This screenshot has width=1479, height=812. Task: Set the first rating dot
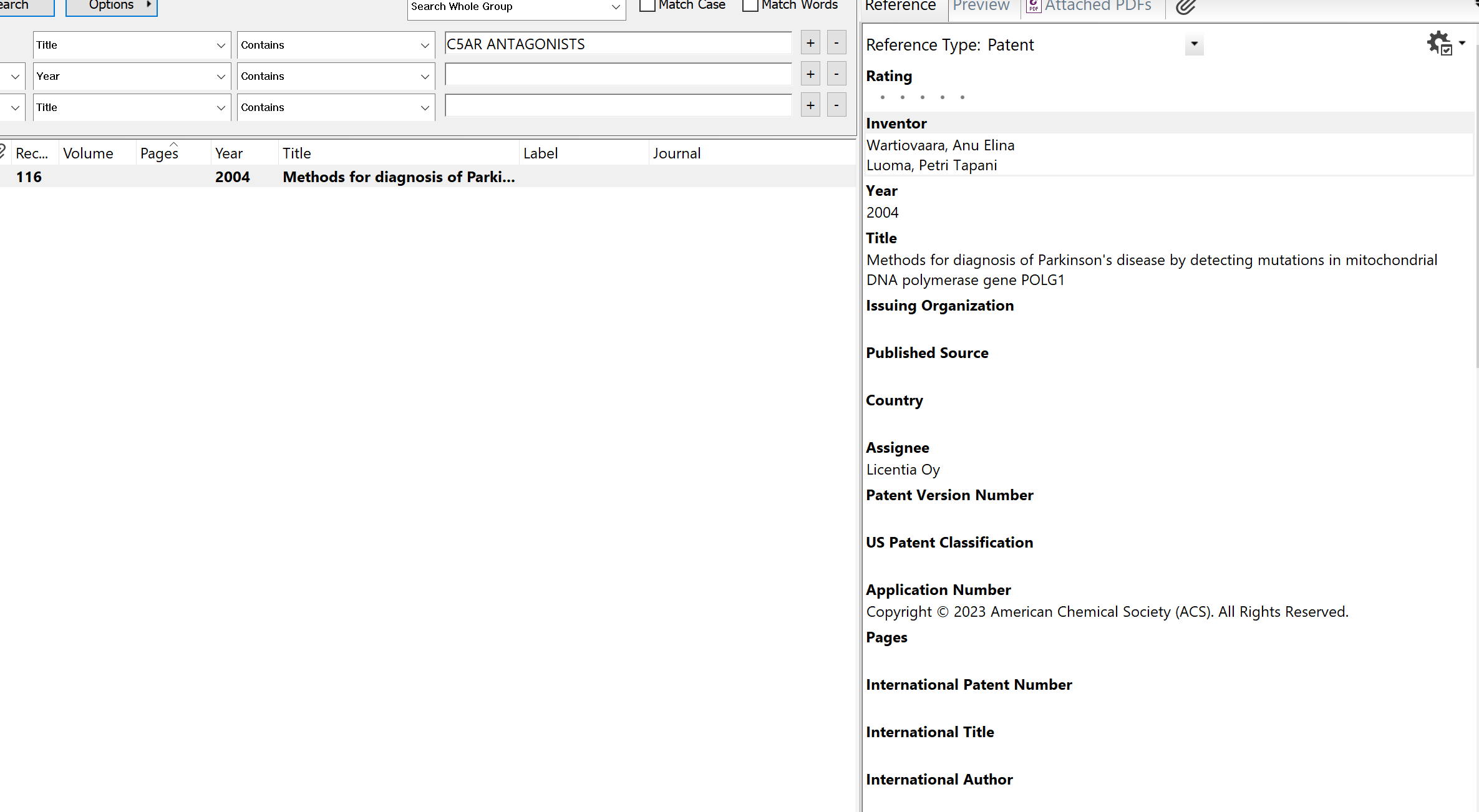(883, 97)
